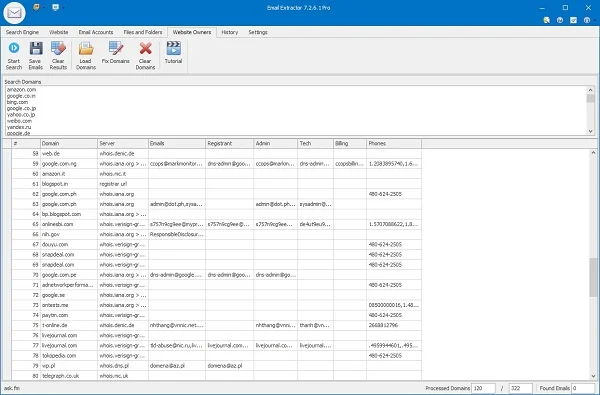Open the History tab
600x395 pixels.
[x=230, y=32]
